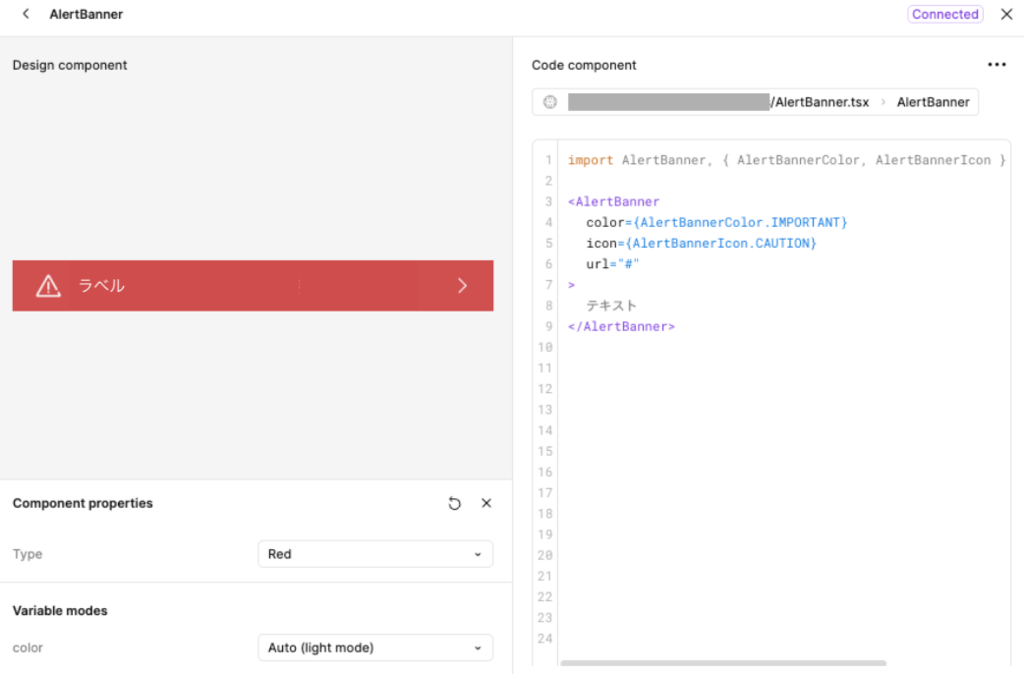This screenshot has width=1024, height=674.
Task: Click the Type property label
Action: [27, 554]
